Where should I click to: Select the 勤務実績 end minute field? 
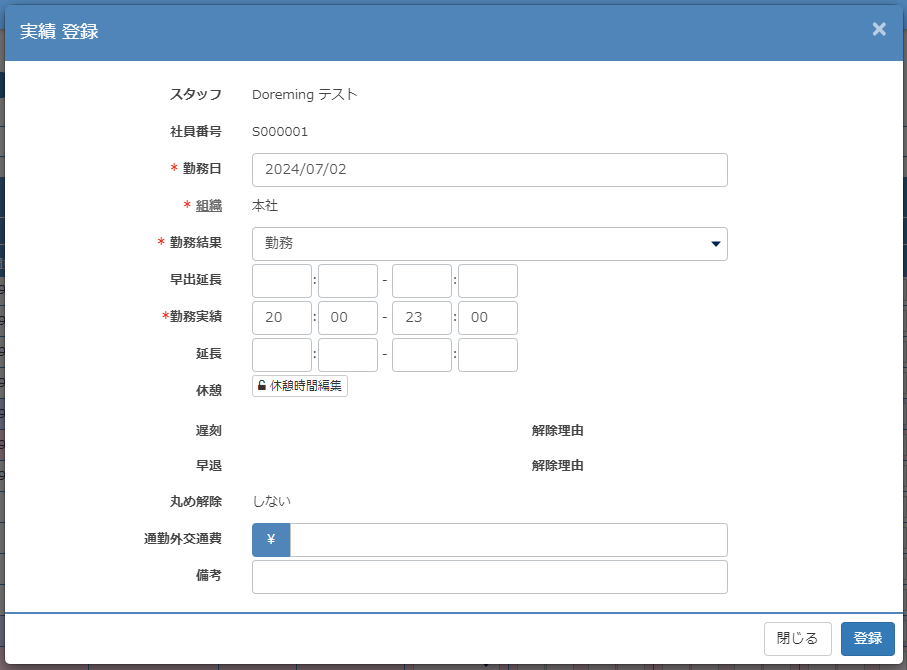click(x=487, y=318)
